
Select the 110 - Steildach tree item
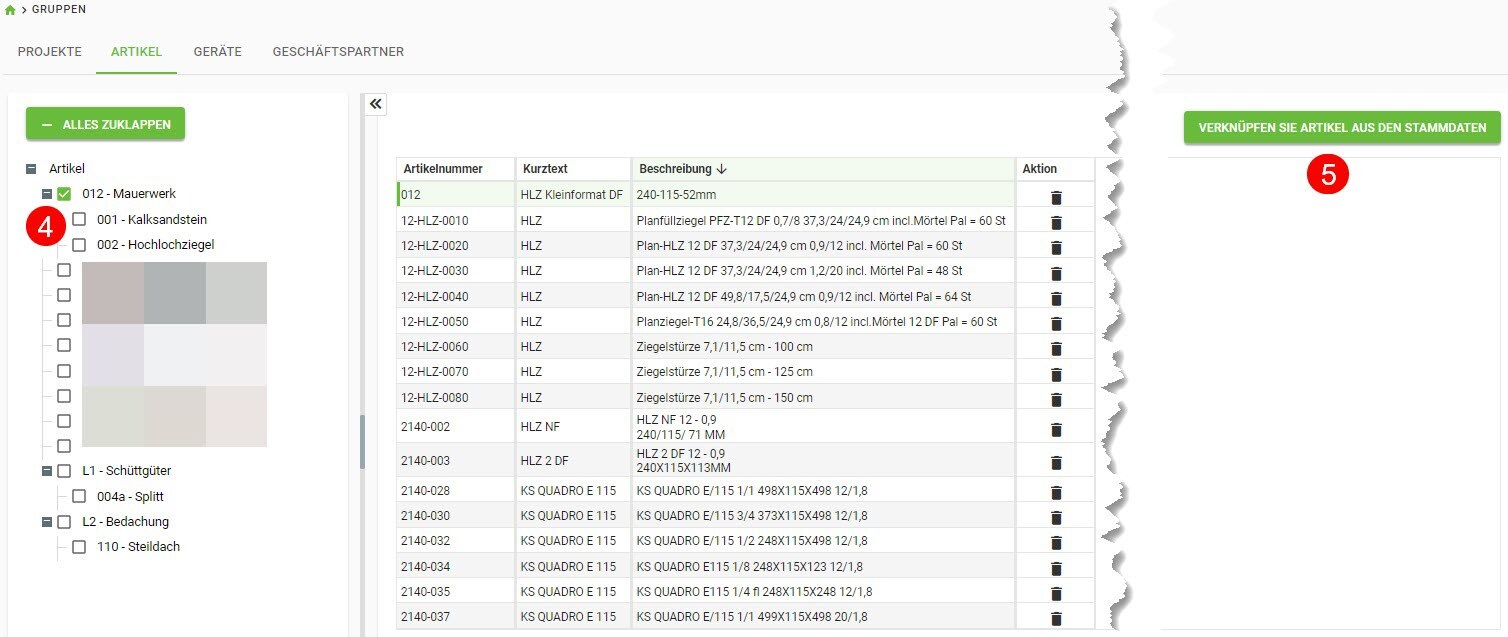click(138, 547)
